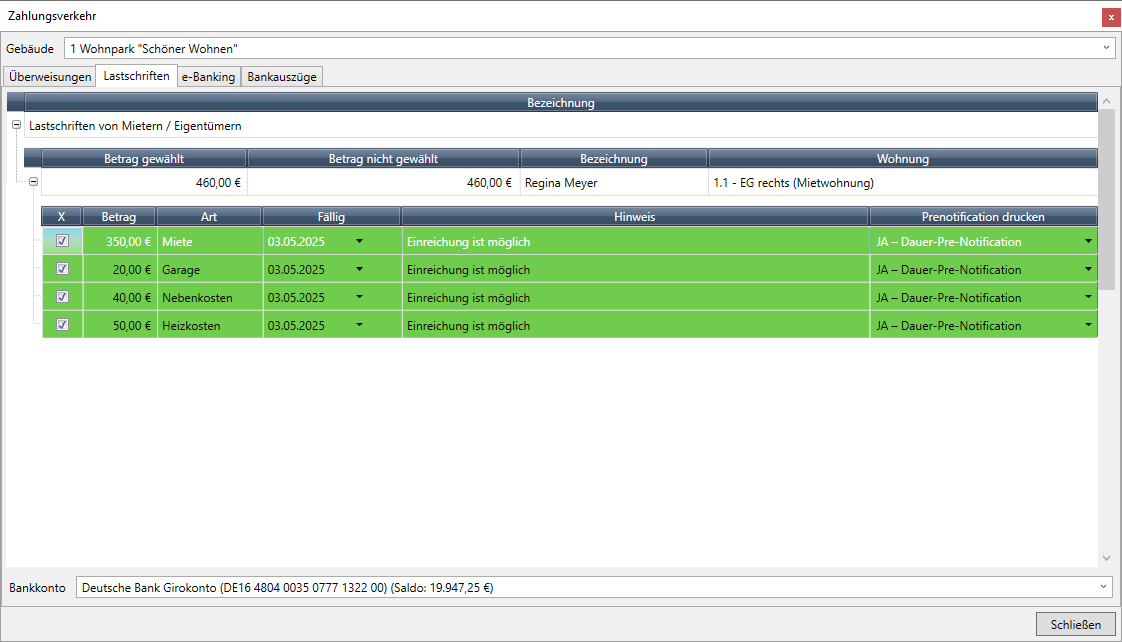Open Fällig date picker for Heizkosten
The width and height of the screenshot is (1122, 642).
(x=359, y=325)
